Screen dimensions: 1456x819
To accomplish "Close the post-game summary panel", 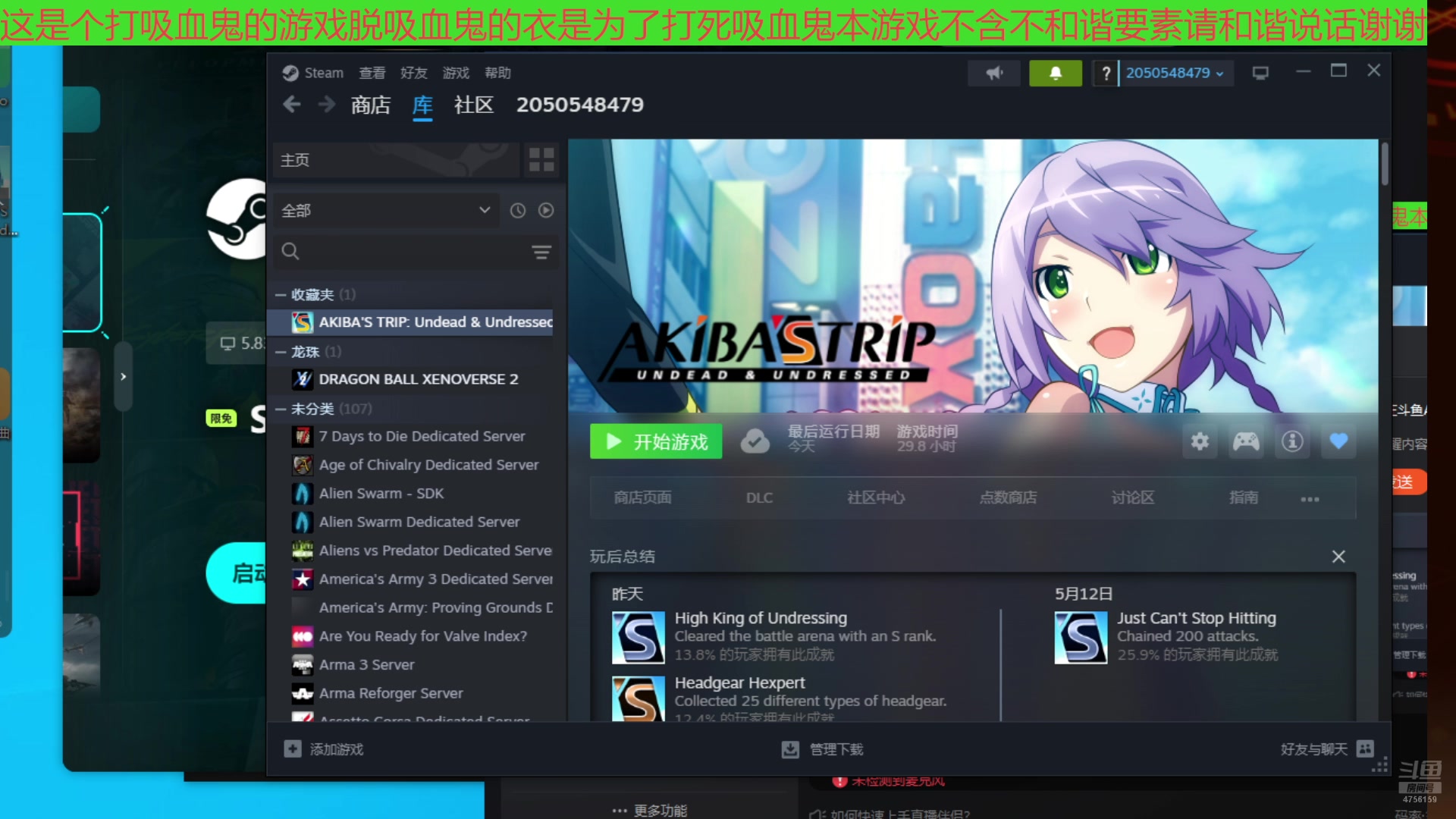I will [x=1338, y=557].
